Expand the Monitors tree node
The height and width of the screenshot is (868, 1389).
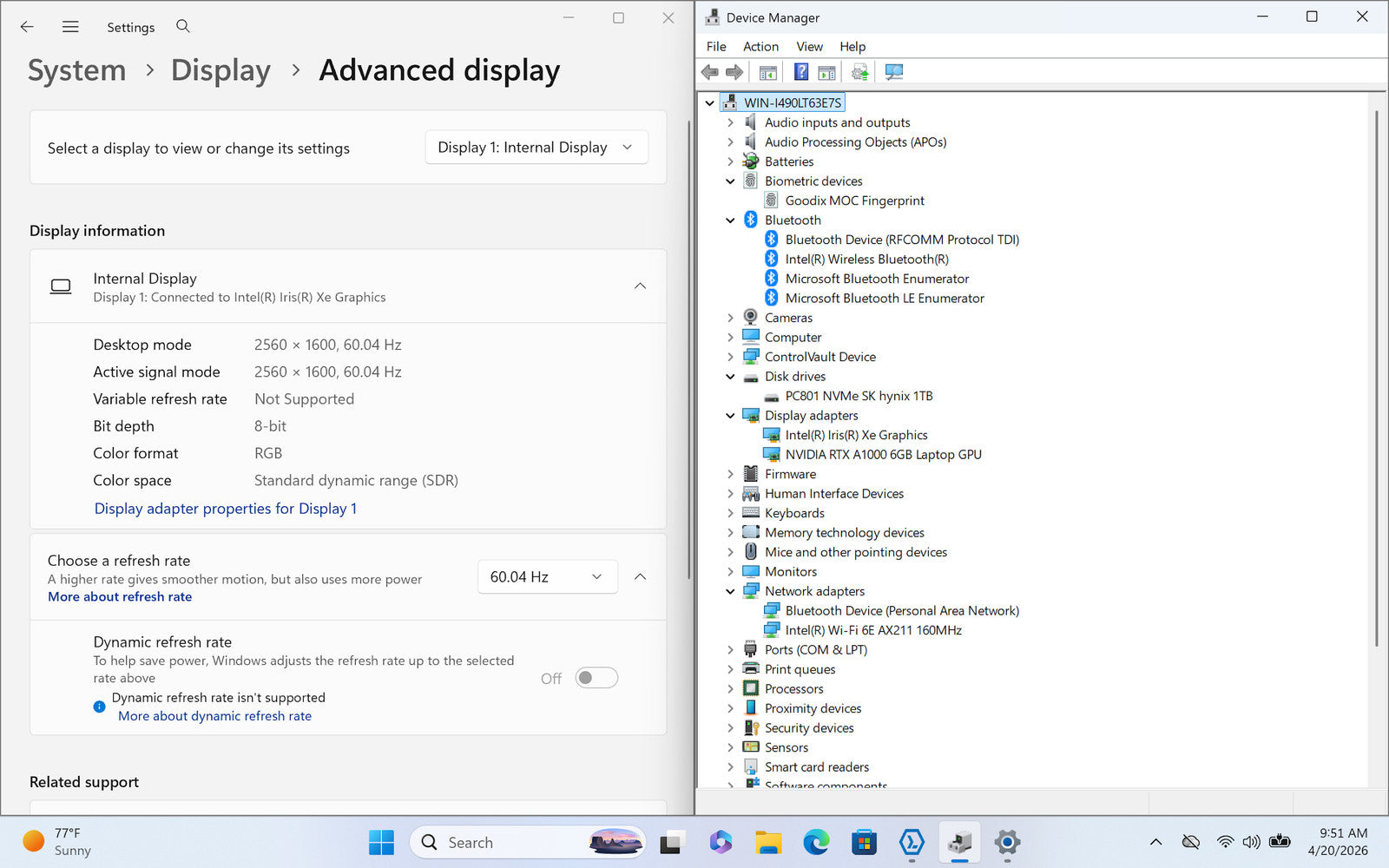point(730,572)
